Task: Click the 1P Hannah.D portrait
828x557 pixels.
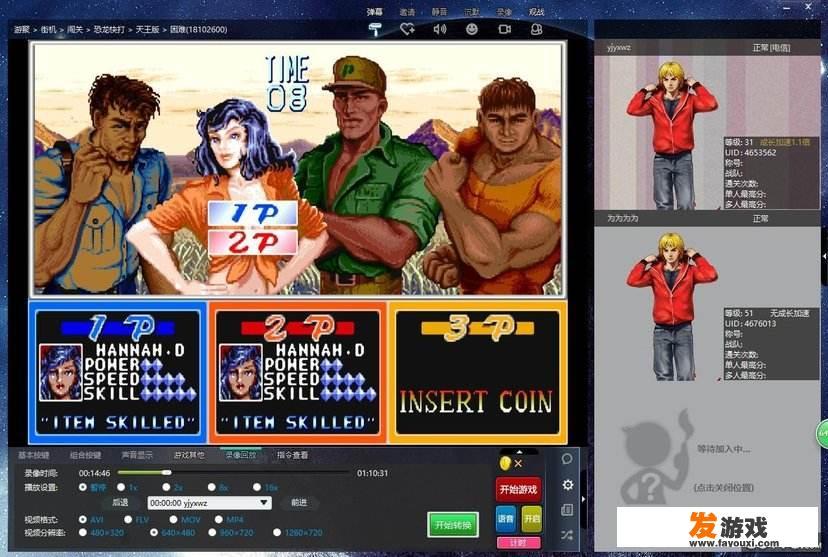Action: [x=60, y=372]
